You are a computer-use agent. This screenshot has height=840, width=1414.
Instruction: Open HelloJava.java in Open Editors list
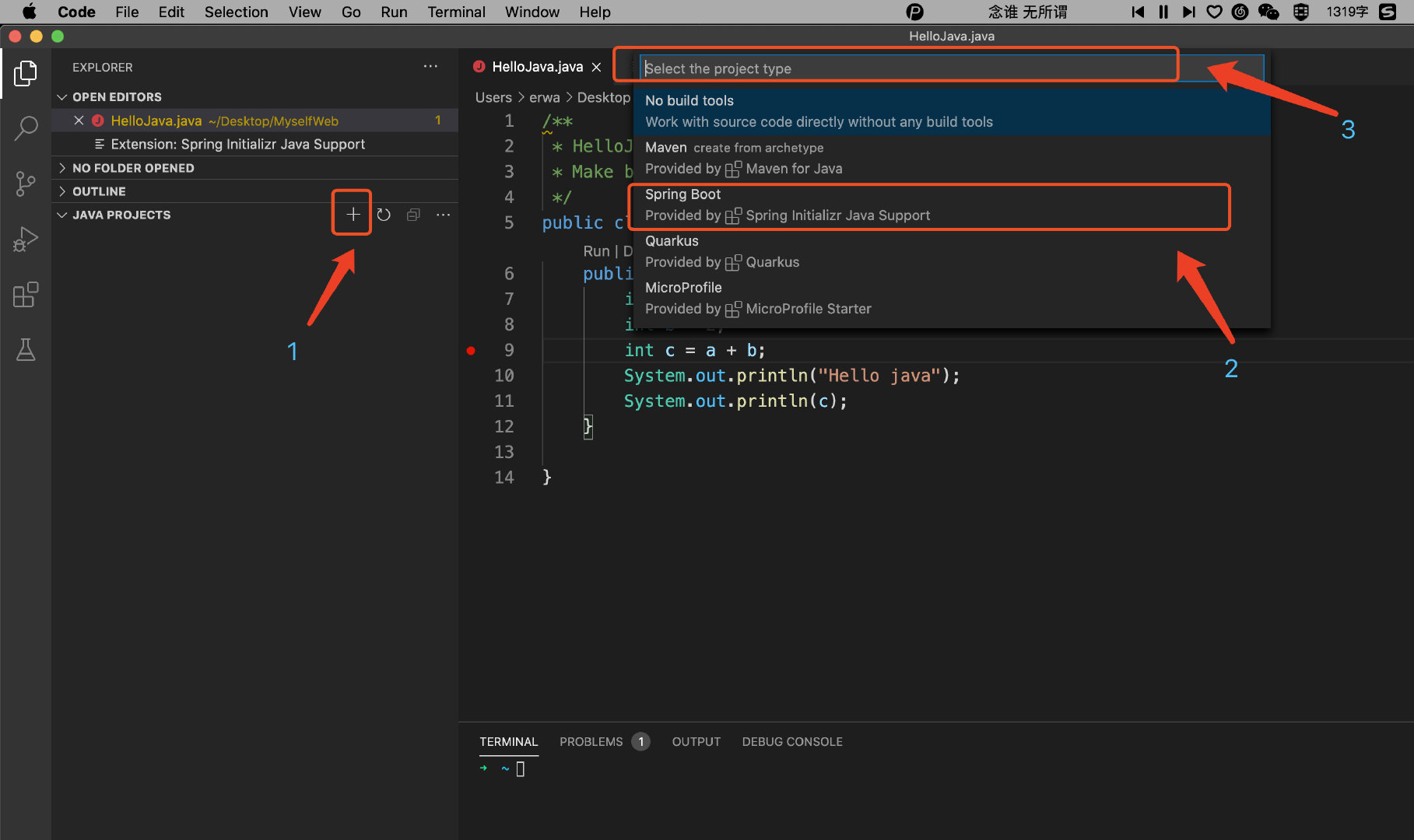click(254, 121)
